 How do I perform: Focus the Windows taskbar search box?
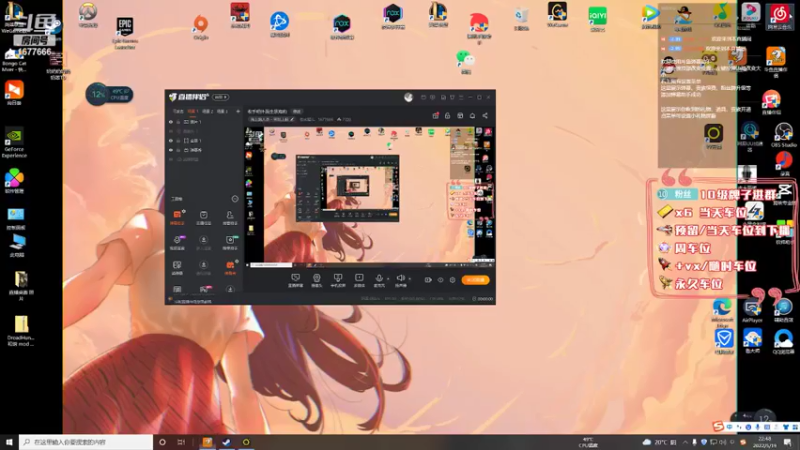pos(86,442)
